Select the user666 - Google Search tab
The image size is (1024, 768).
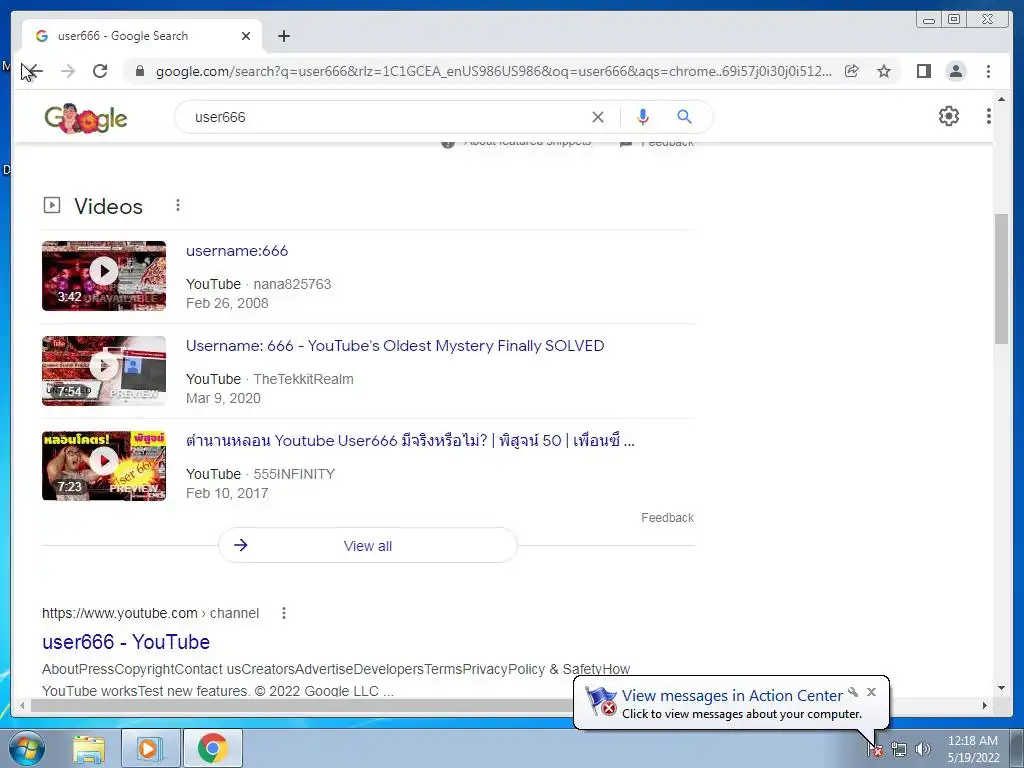tap(142, 36)
